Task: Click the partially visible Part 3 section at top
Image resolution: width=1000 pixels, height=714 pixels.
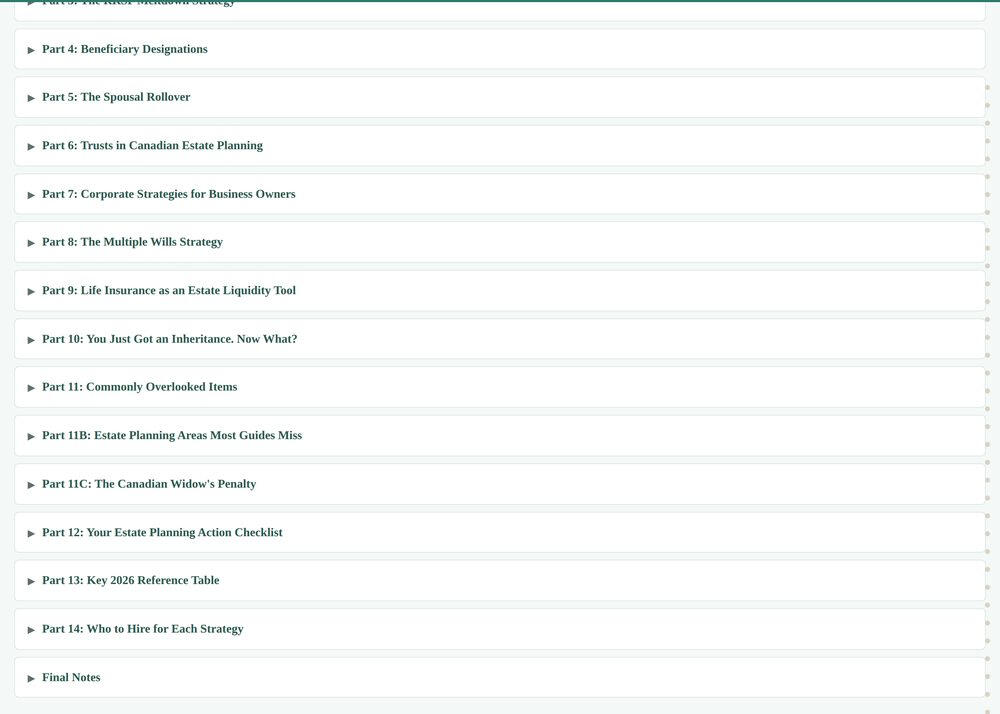Action: tap(500, 11)
